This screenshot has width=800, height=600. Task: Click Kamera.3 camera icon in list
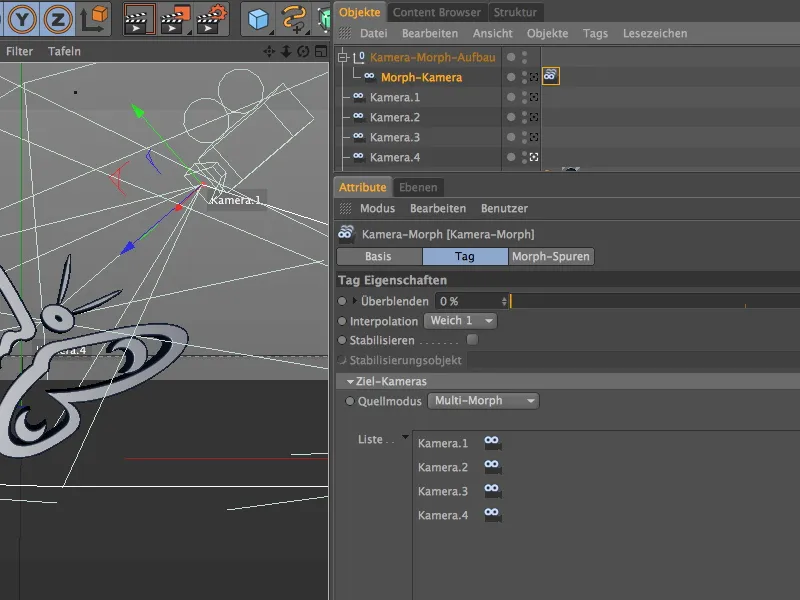pyautogui.click(x=492, y=490)
